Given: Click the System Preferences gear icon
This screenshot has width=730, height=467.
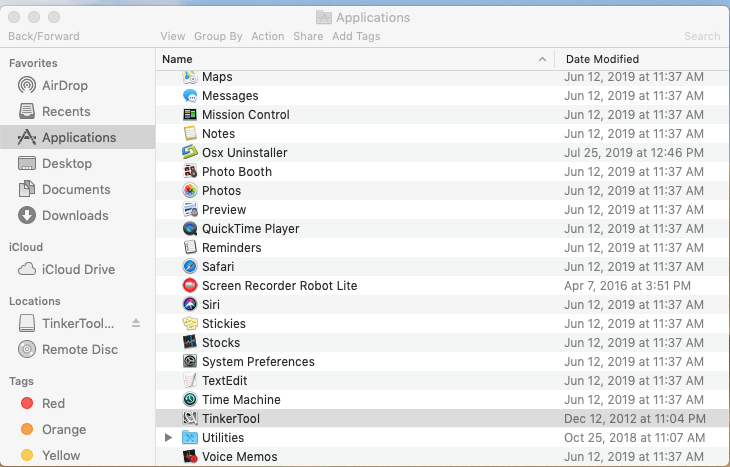Looking at the screenshot, I should click(189, 362).
